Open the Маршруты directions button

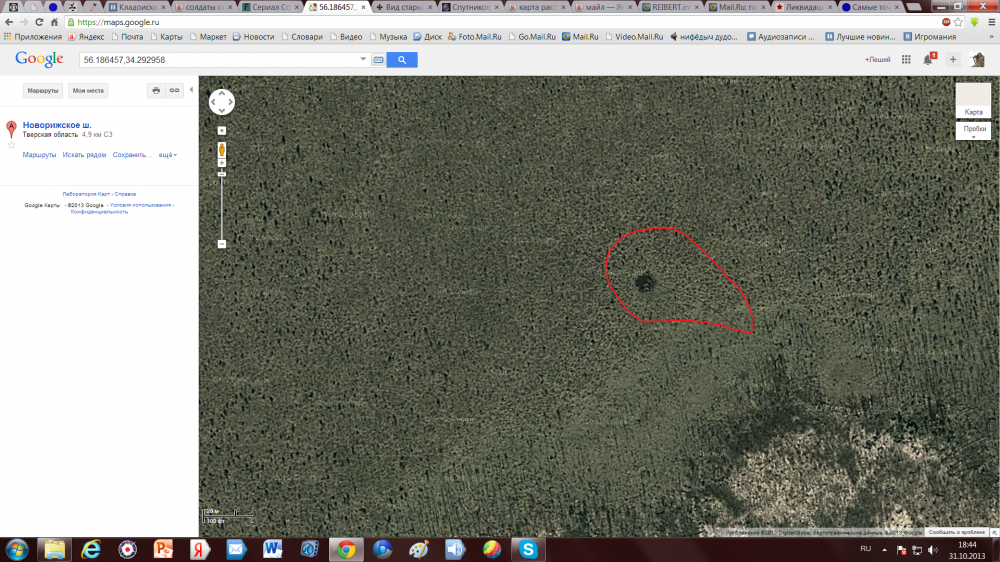pos(43,91)
